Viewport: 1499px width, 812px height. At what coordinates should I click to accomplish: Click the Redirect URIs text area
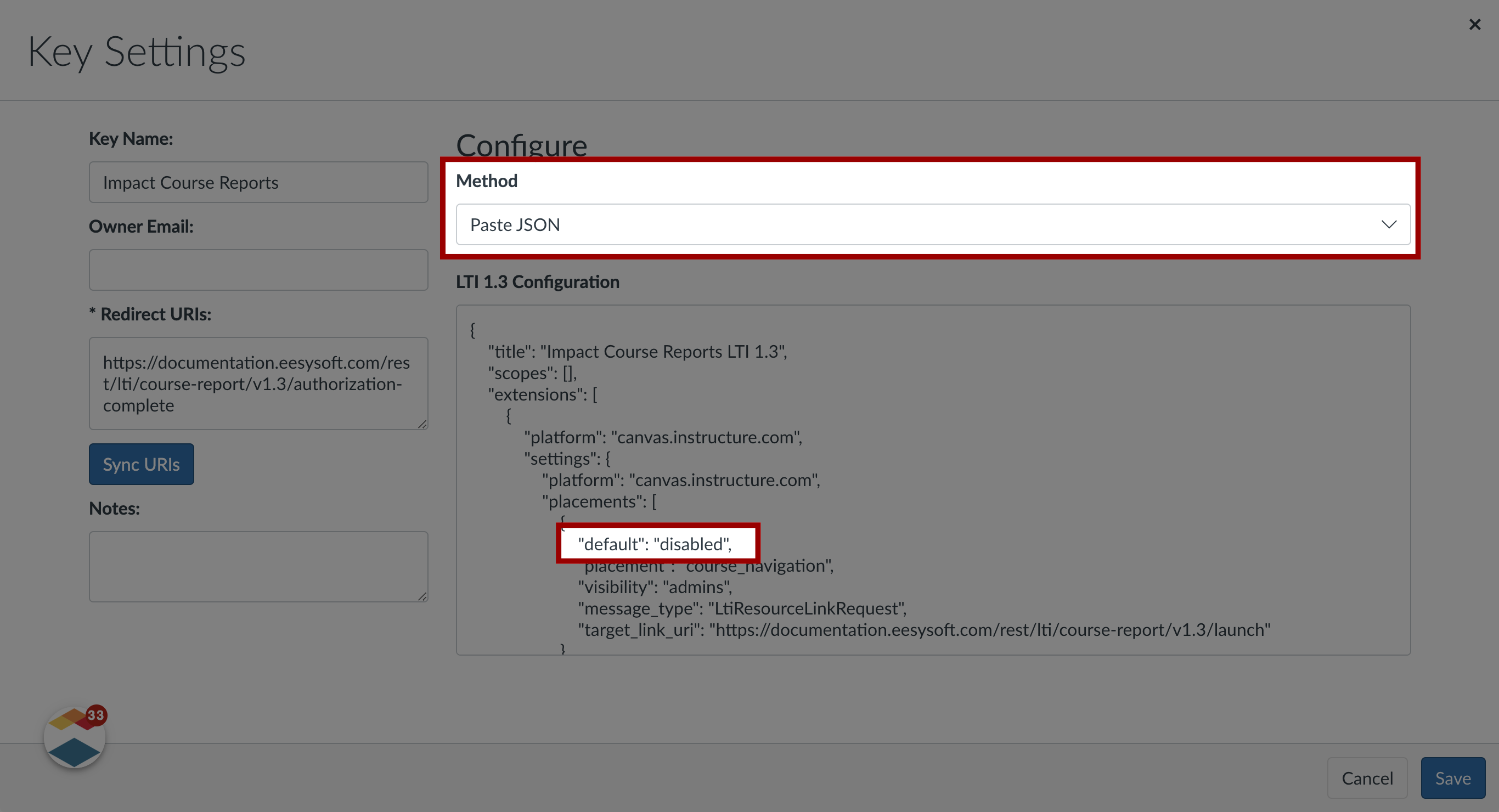[x=258, y=383]
